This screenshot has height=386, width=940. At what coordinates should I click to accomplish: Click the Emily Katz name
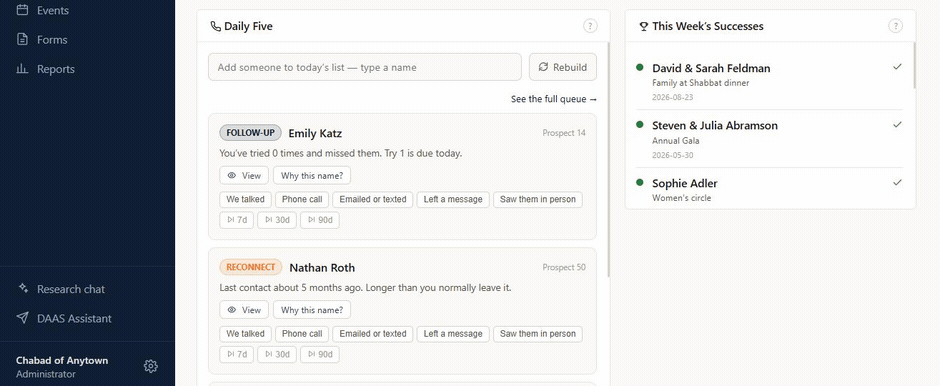click(x=315, y=133)
